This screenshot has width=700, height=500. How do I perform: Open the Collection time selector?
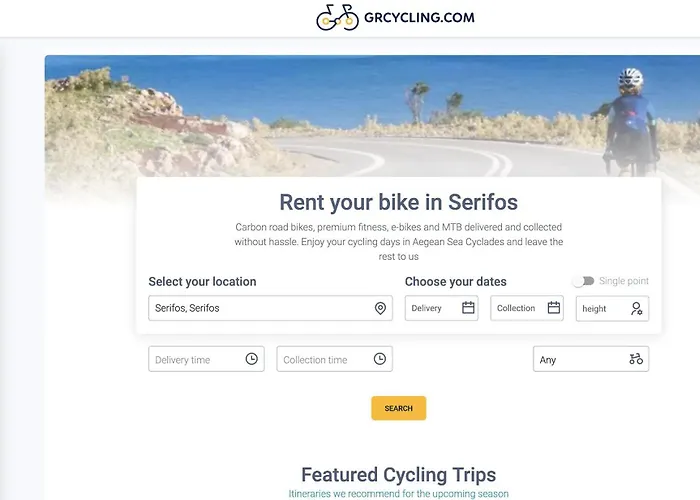coord(323,359)
